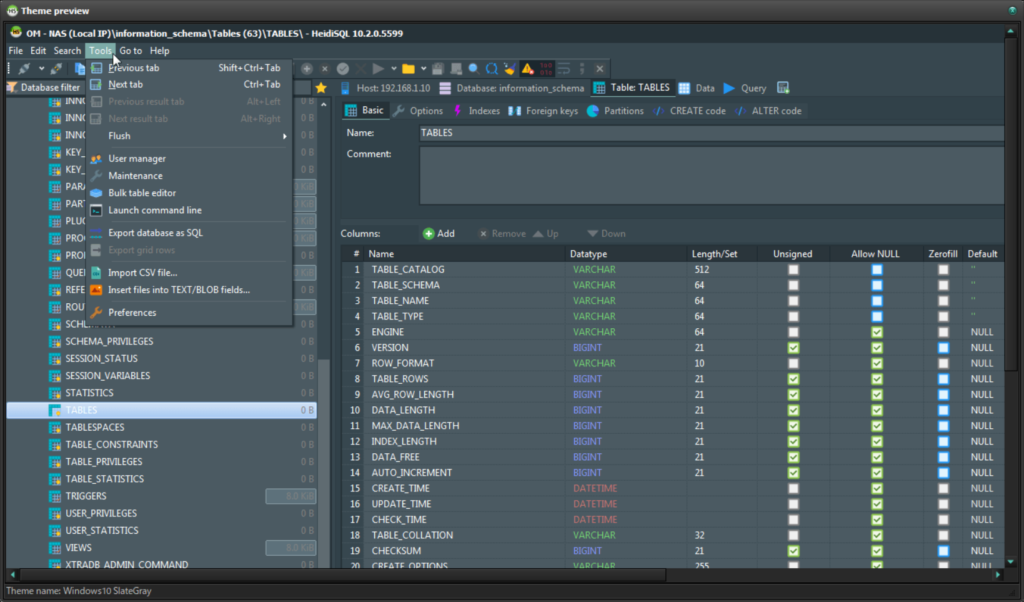Click the folder icon in the toolbar
This screenshot has width=1024, height=602.
[408, 69]
